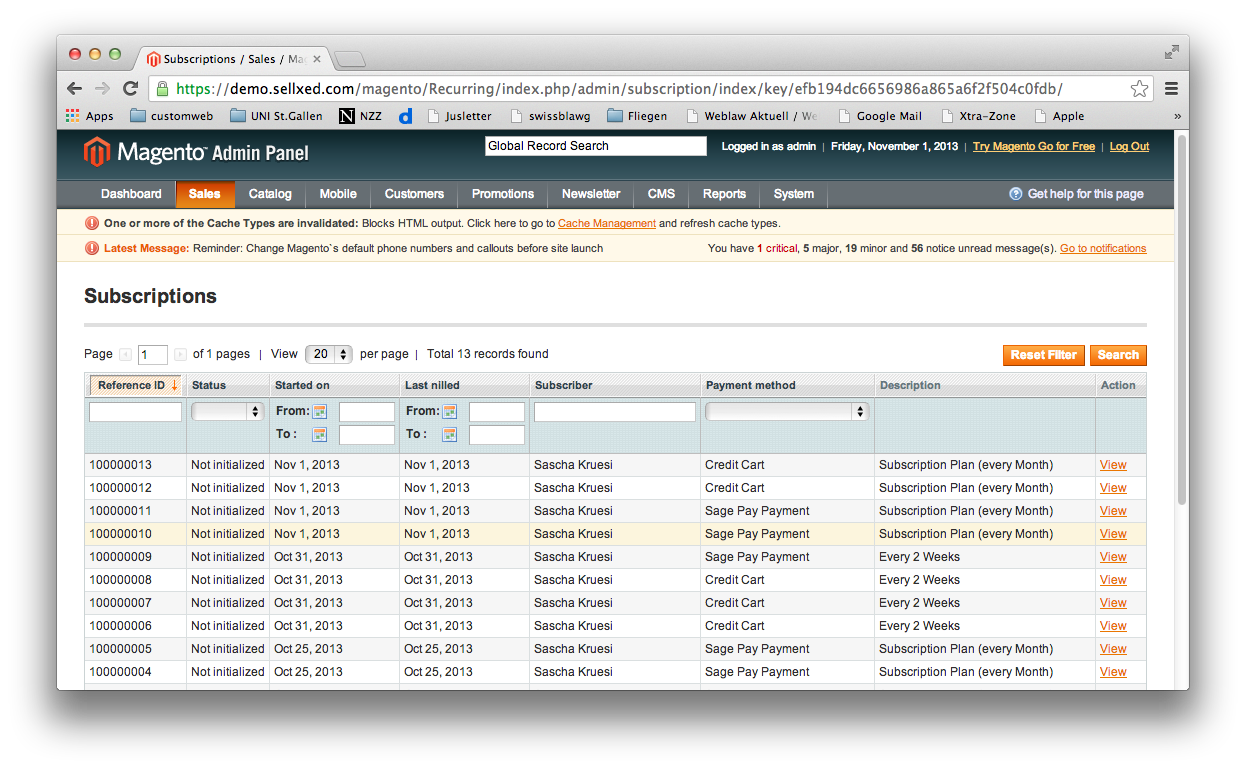Viewport: 1246px width, 769px height.
Task: Open the Payment method filter dropdown
Action: (x=787, y=411)
